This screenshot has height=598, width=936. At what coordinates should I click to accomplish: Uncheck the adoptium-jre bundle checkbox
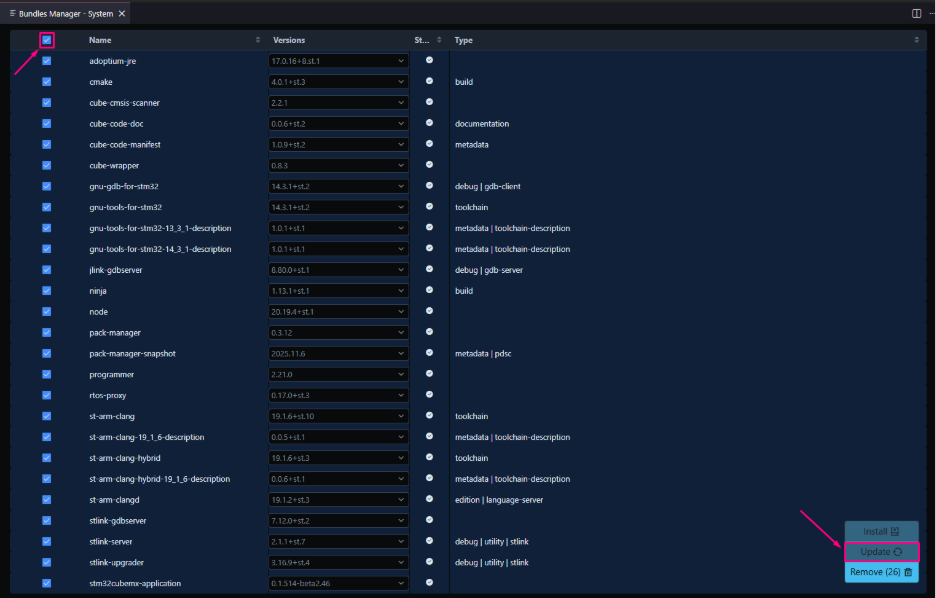47,61
